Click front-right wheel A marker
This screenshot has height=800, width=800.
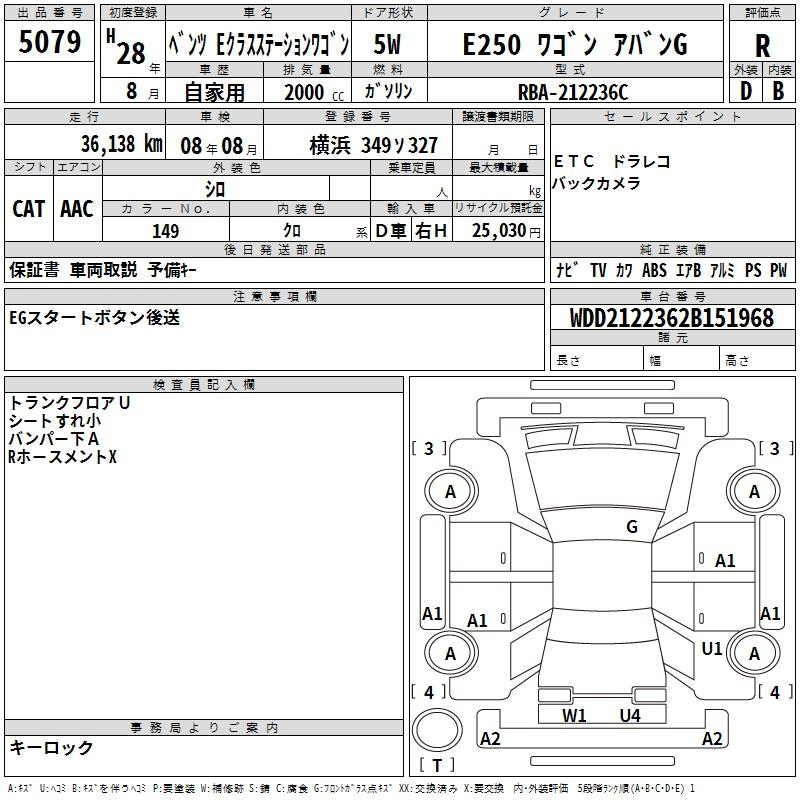(754, 492)
